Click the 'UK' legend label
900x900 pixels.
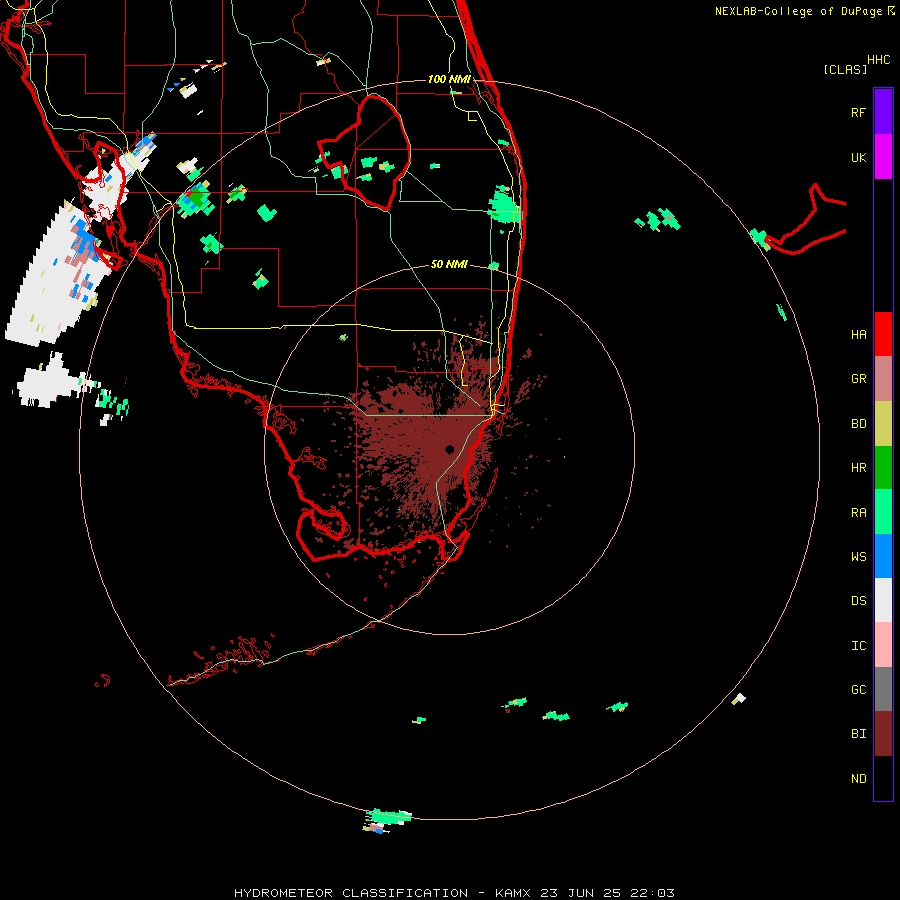click(858, 157)
